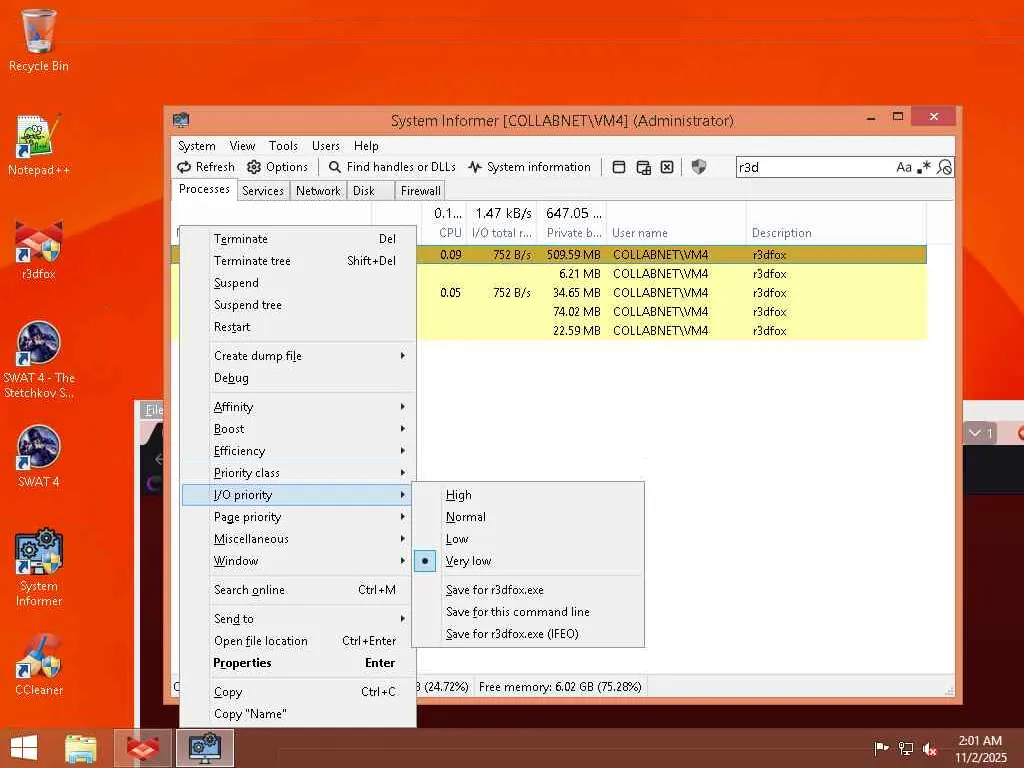The width and height of the screenshot is (1024, 768).
Task: Expand the Affinity submenu
Action: (x=298, y=407)
